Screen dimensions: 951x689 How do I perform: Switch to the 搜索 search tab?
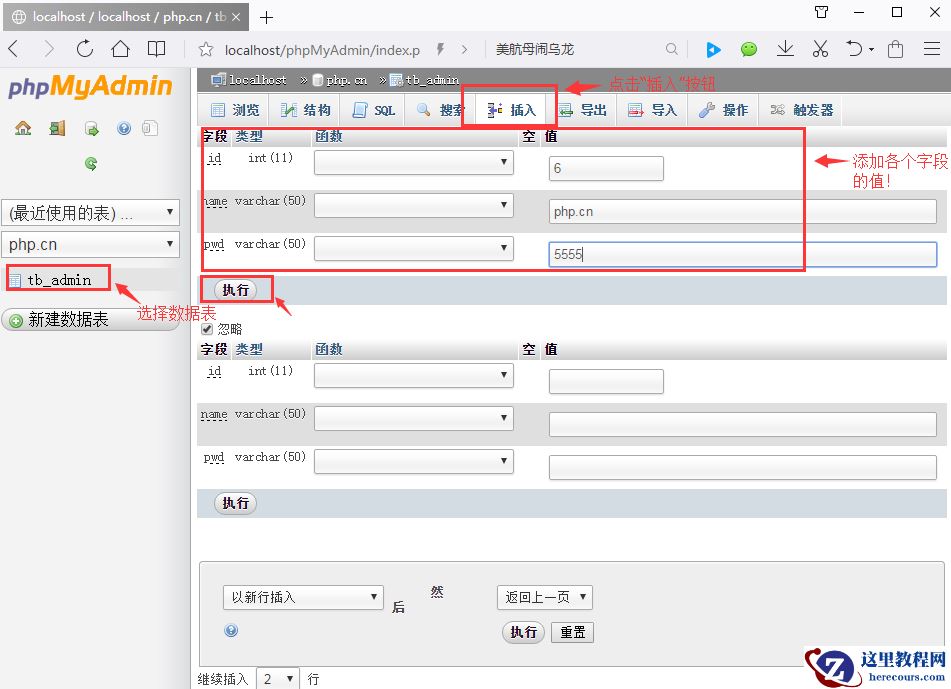click(440, 110)
